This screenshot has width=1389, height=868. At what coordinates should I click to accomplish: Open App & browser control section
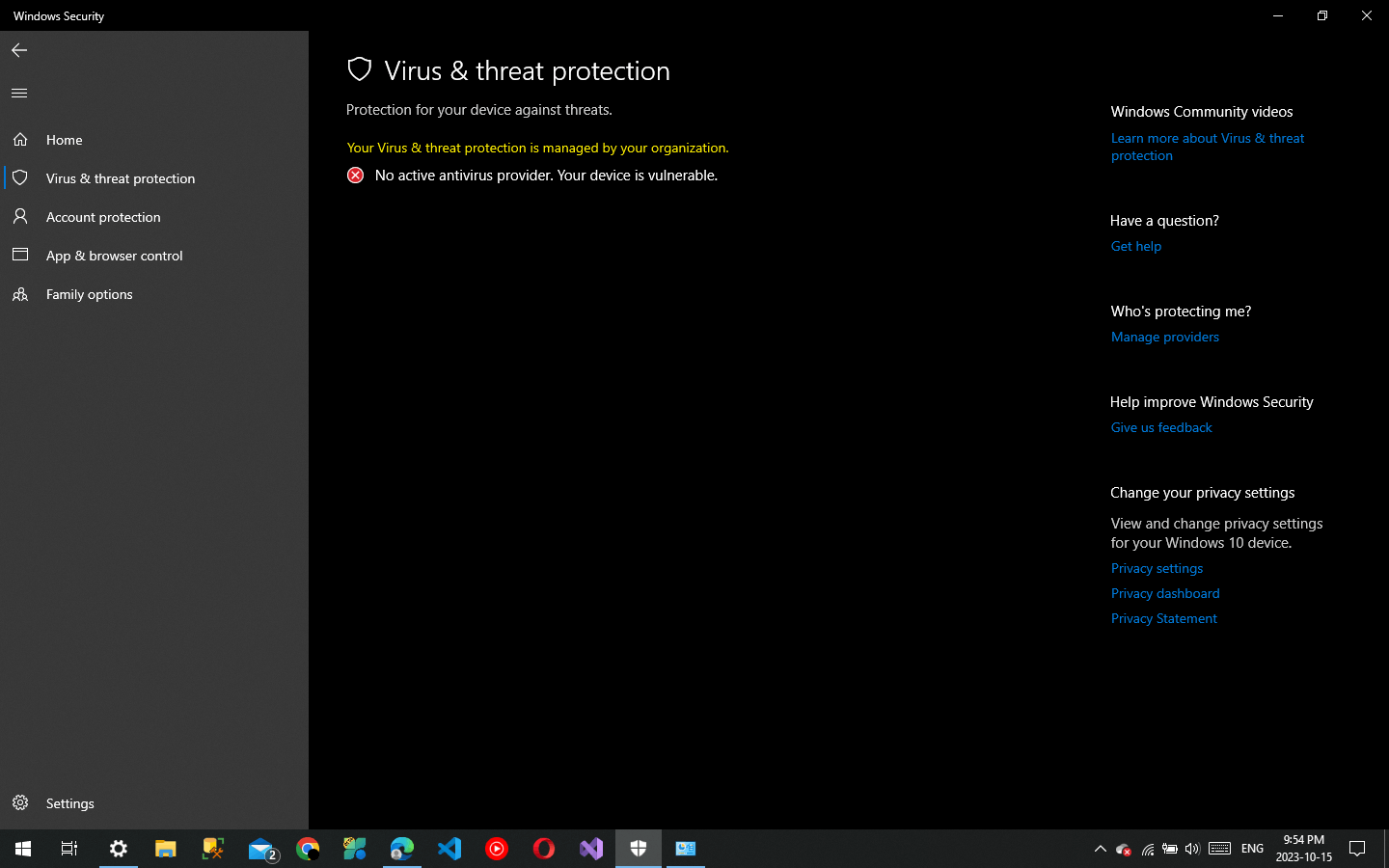pyautogui.click(x=154, y=256)
